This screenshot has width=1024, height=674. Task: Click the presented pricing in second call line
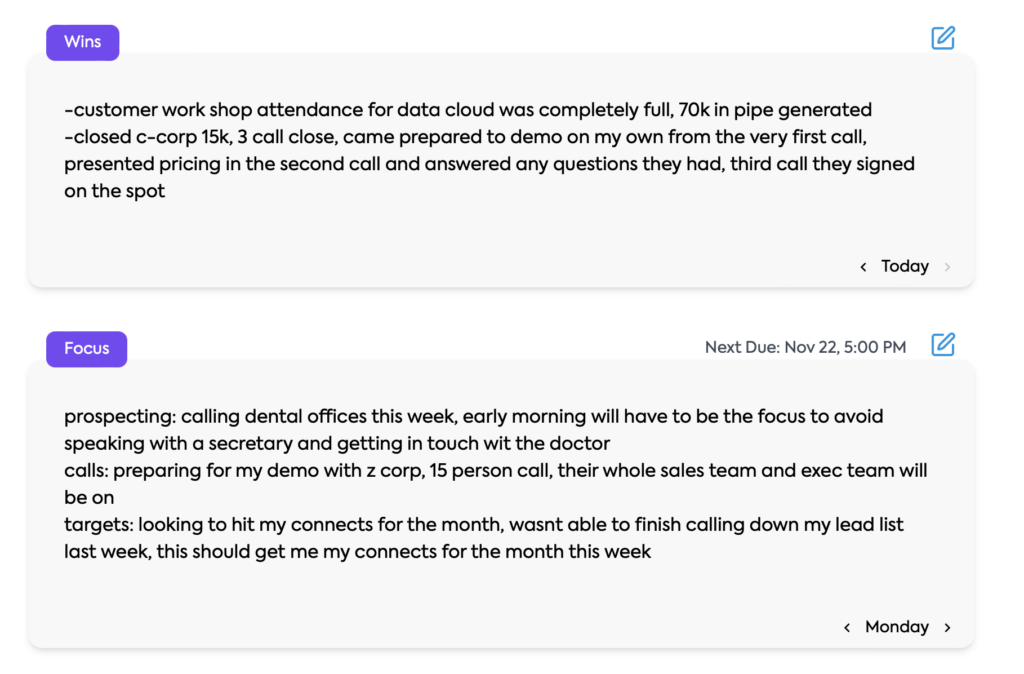click(x=489, y=164)
